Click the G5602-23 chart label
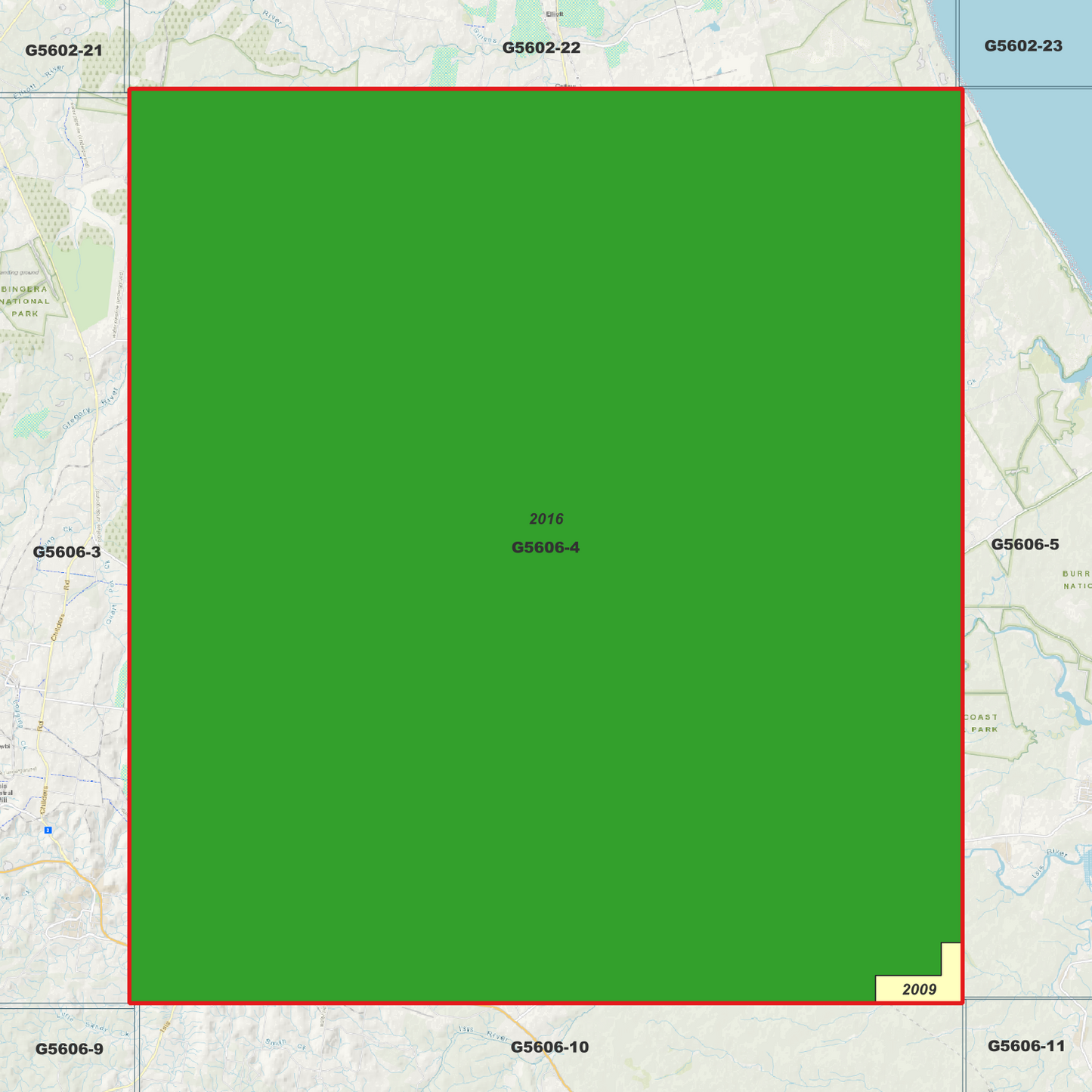Screen dimensions: 1092x1092 [x=1022, y=45]
